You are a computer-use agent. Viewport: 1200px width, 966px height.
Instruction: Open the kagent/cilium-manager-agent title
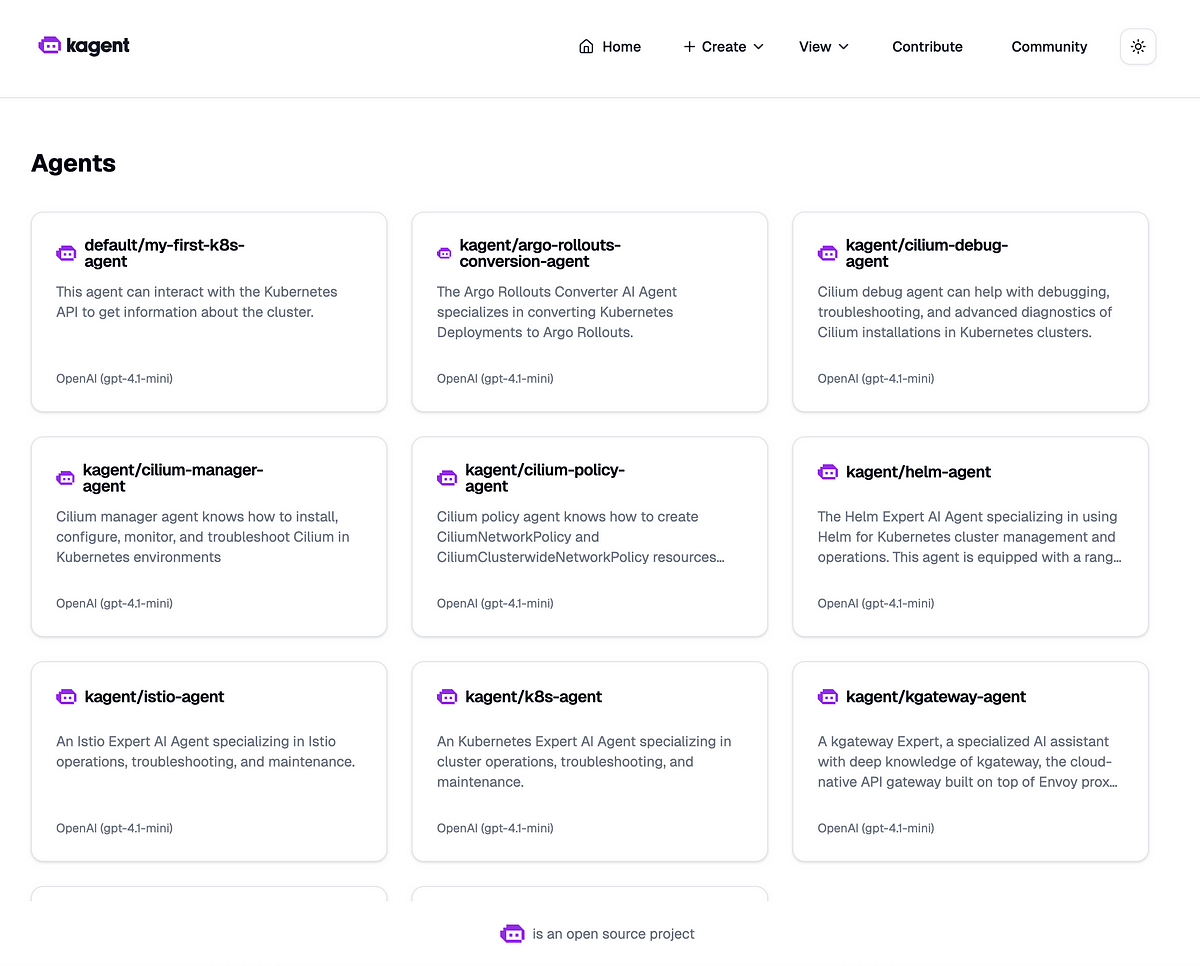coord(173,478)
